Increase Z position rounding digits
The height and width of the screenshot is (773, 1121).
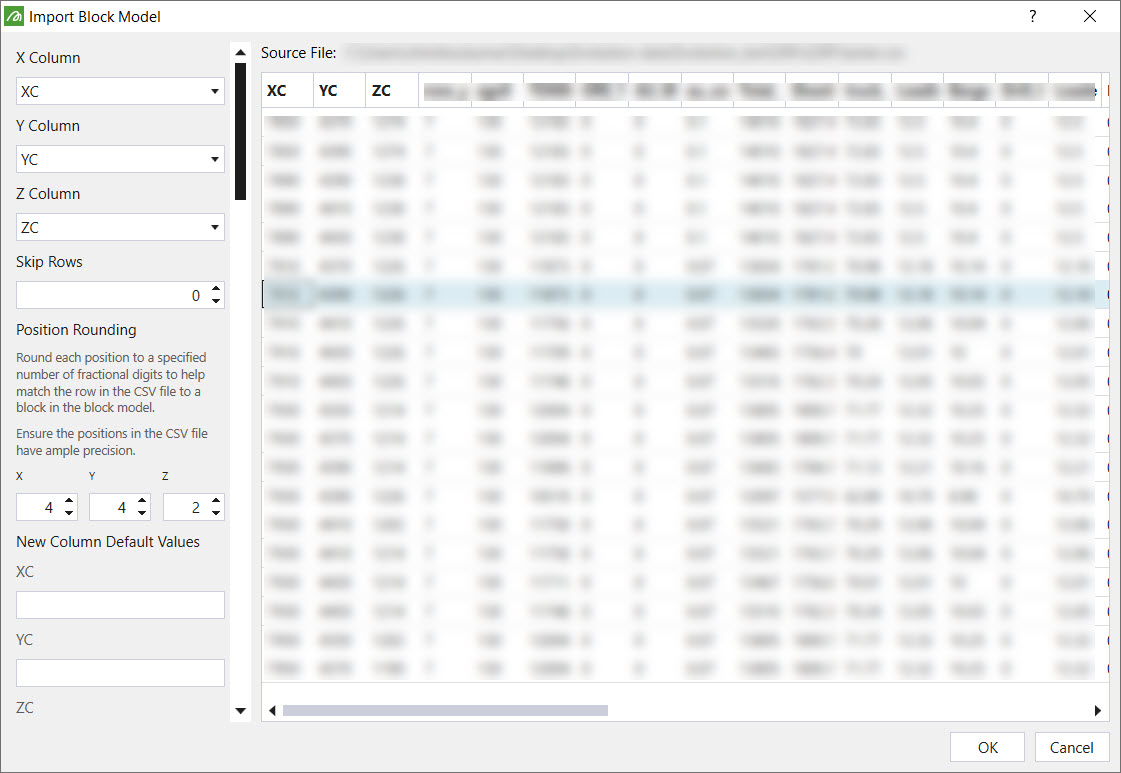[x=216, y=501]
